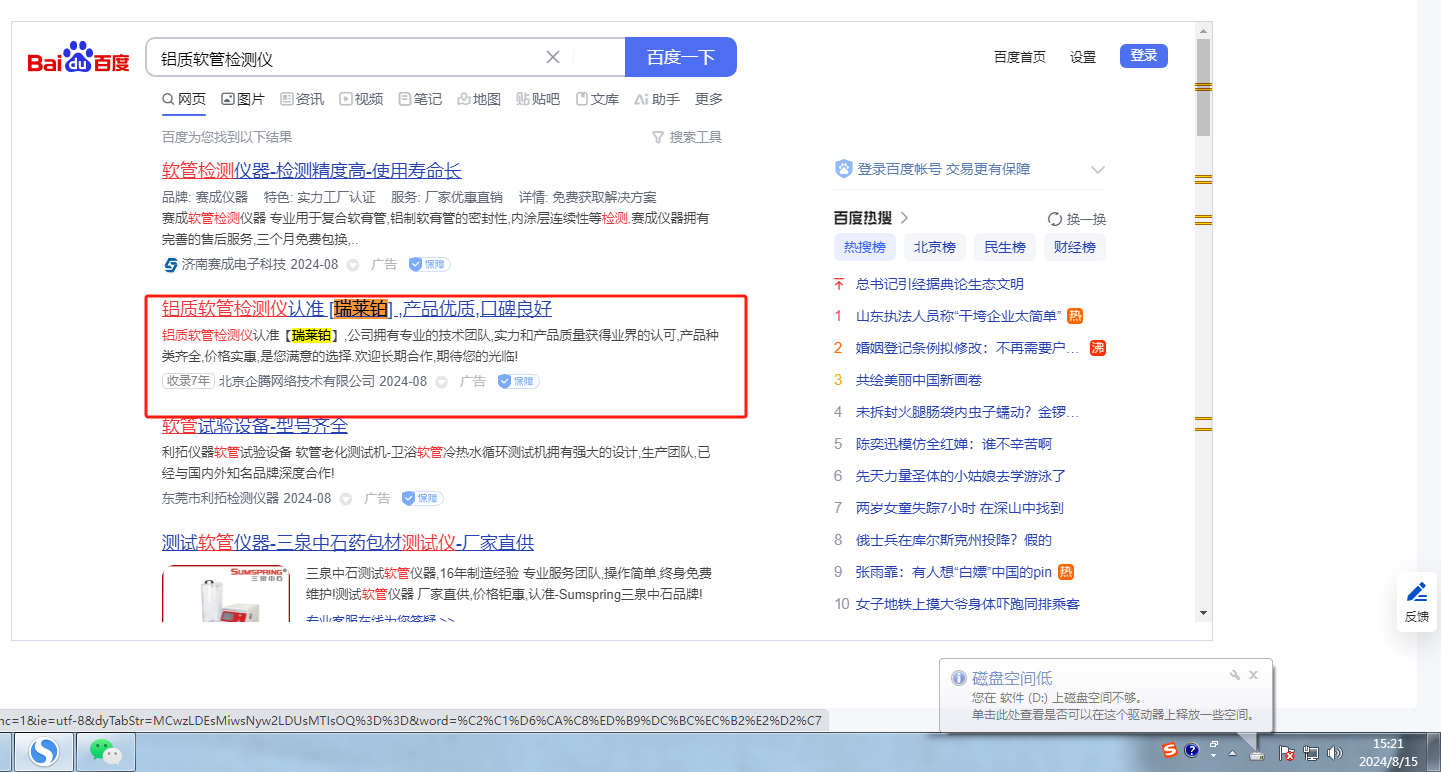1441x772 pixels.
Task: Click the 保障 badge for 北京企腾网络技术有限公司
Action: pos(518,381)
